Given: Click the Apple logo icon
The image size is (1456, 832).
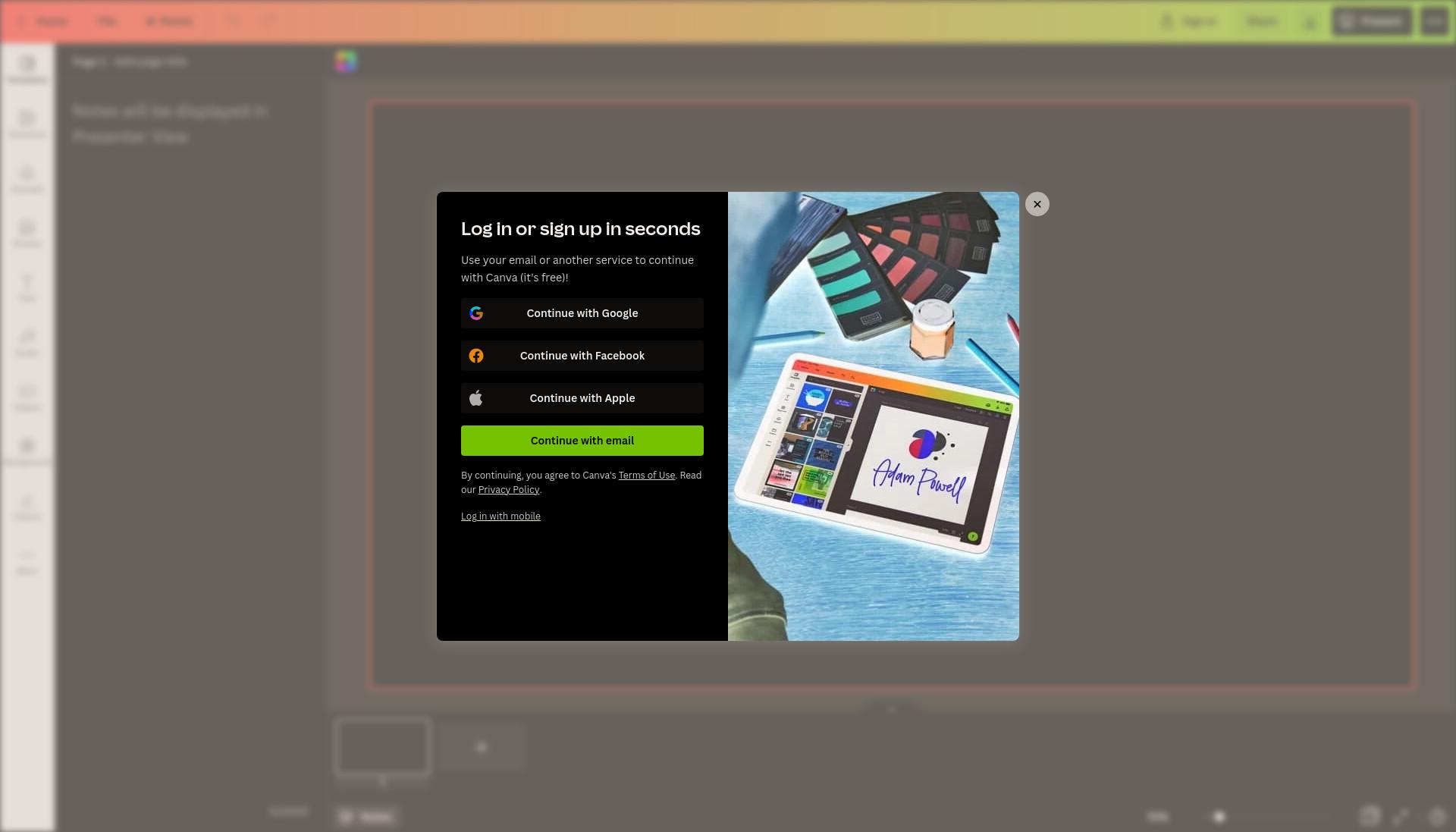Looking at the screenshot, I should [476, 398].
